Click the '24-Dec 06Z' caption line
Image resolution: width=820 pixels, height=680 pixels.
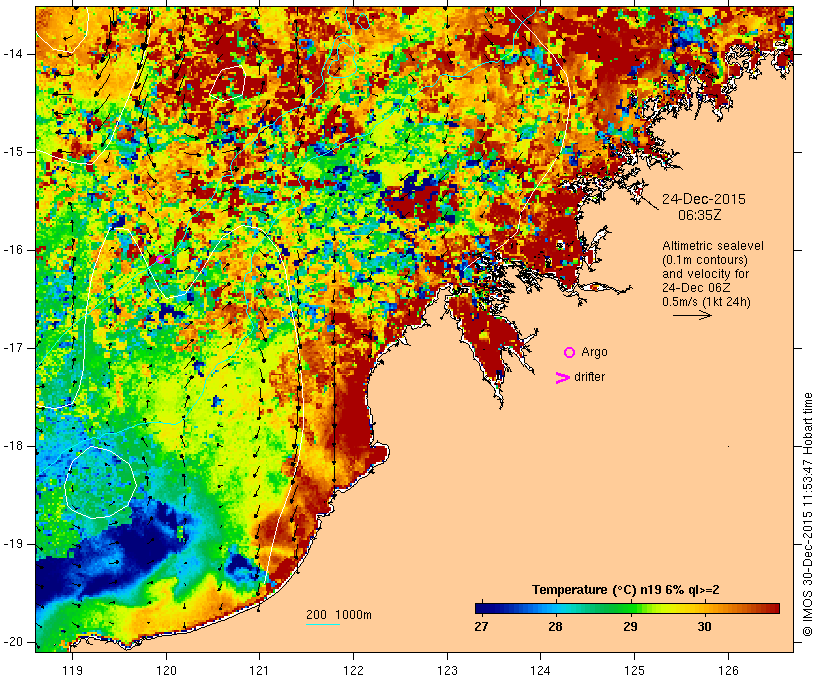[x=696, y=288]
